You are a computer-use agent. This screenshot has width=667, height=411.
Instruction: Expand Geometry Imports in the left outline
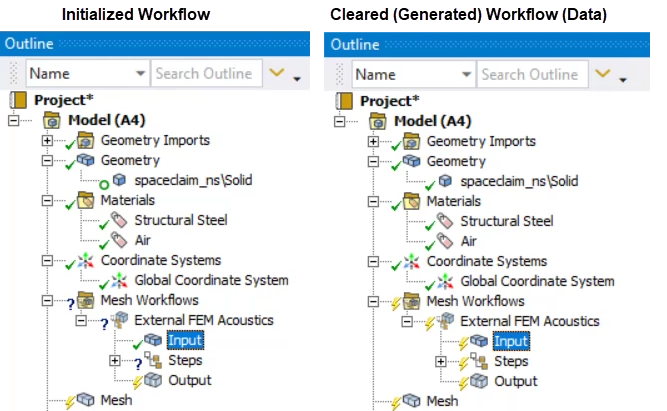coord(46,141)
